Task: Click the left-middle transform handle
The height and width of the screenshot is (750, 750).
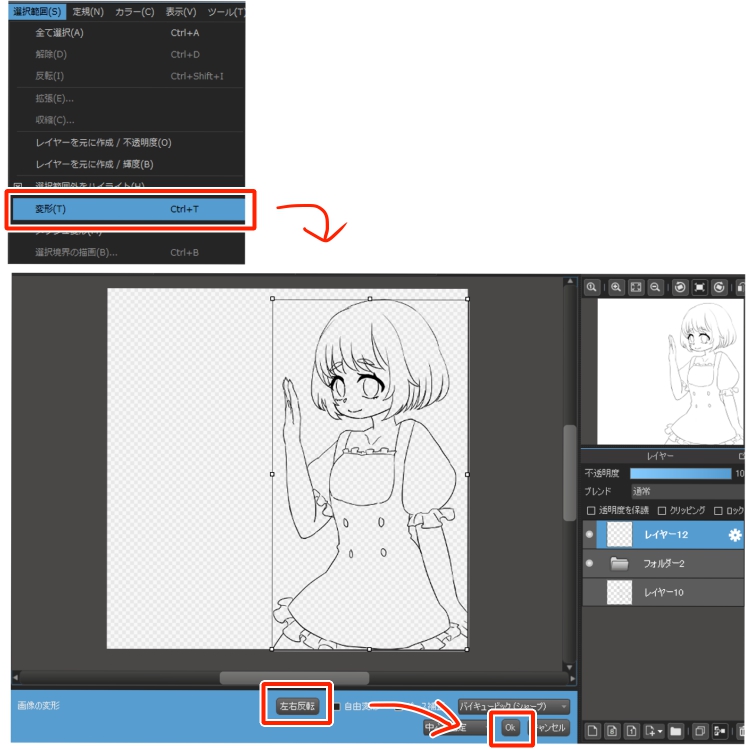Action: pos(272,474)
